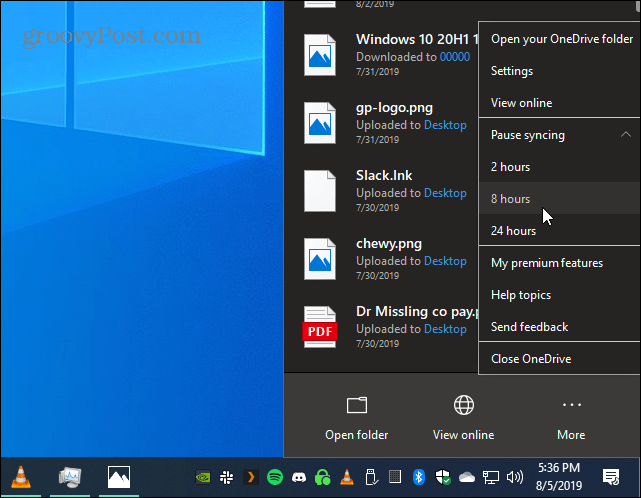This screenshot has height=498, width=641.
Task: Click the Windows Security shield icon
Action: pos(443,477)
